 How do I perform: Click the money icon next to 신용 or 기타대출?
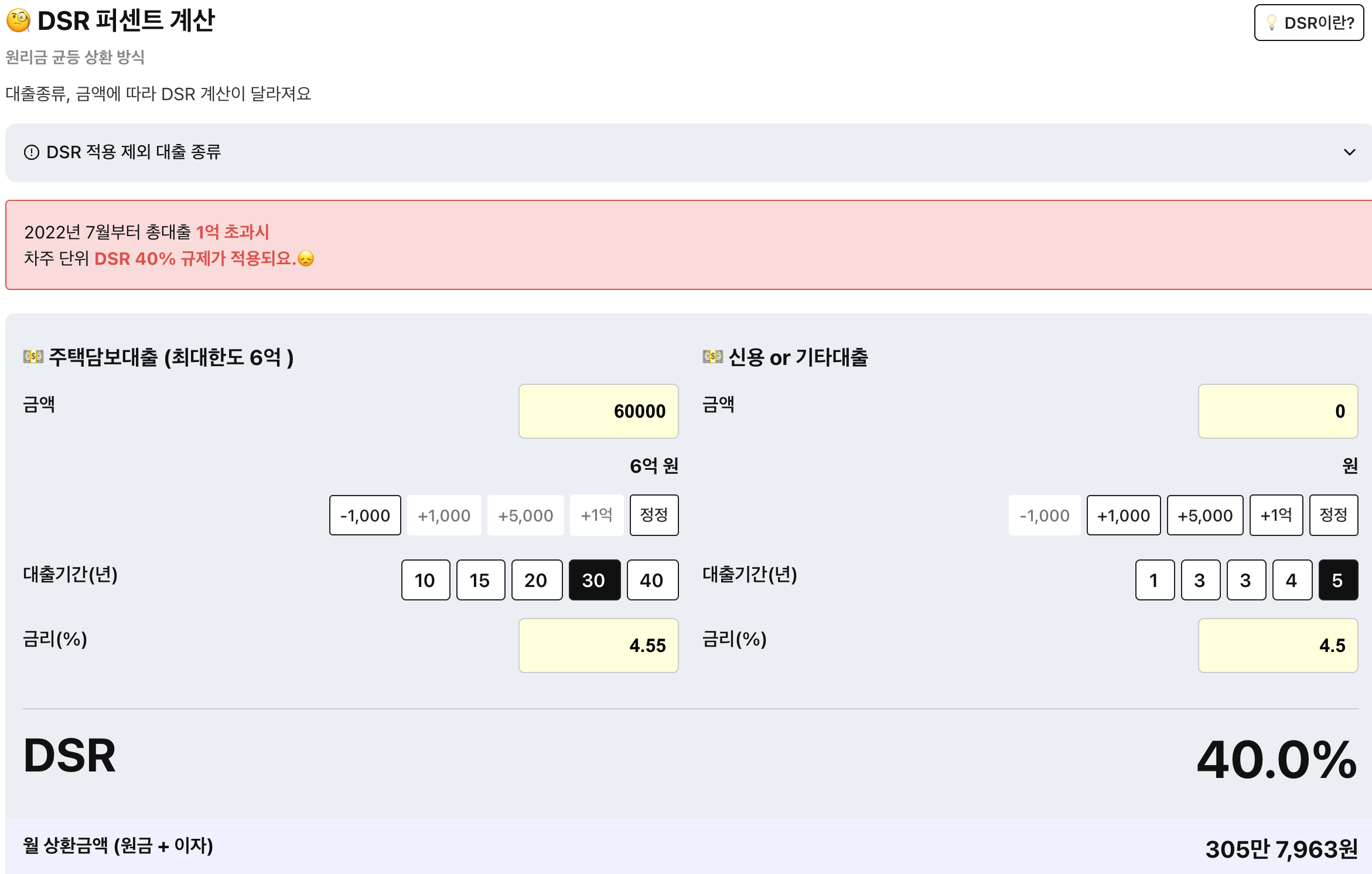click(x=713, y=356)
